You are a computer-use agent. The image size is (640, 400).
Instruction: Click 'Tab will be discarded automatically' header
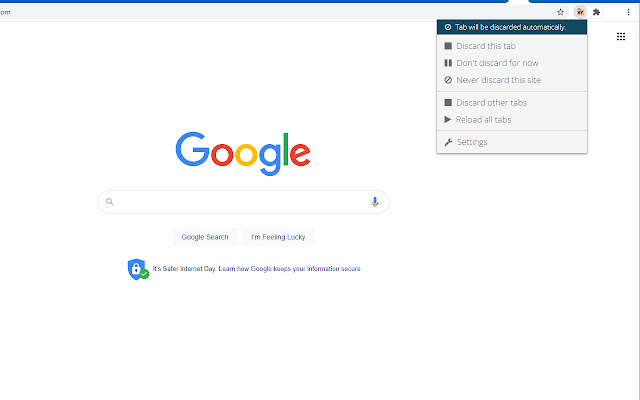[x=512, y=27]
